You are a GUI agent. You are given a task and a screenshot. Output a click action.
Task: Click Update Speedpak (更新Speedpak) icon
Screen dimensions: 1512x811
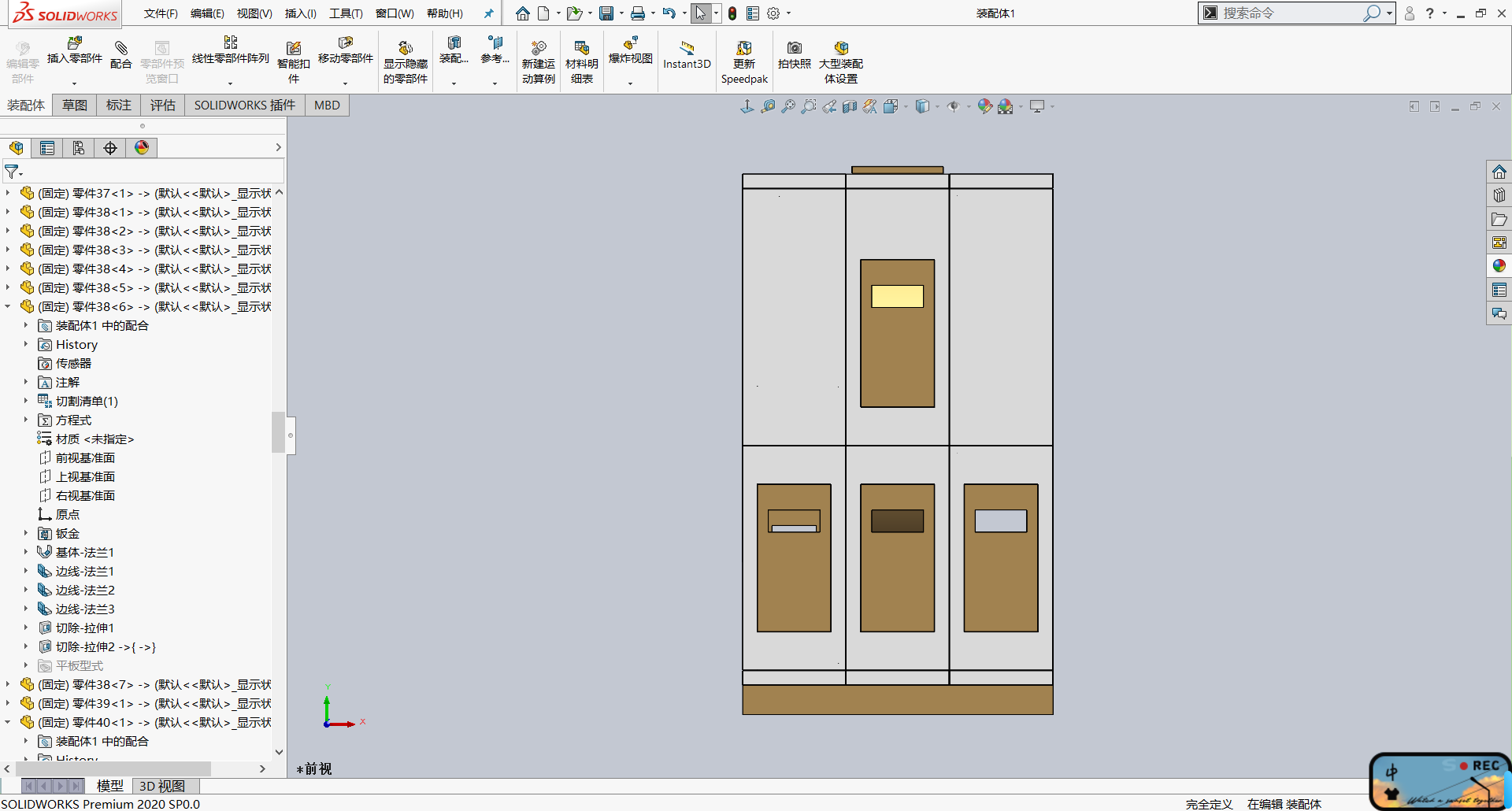[x=744, y=62]
